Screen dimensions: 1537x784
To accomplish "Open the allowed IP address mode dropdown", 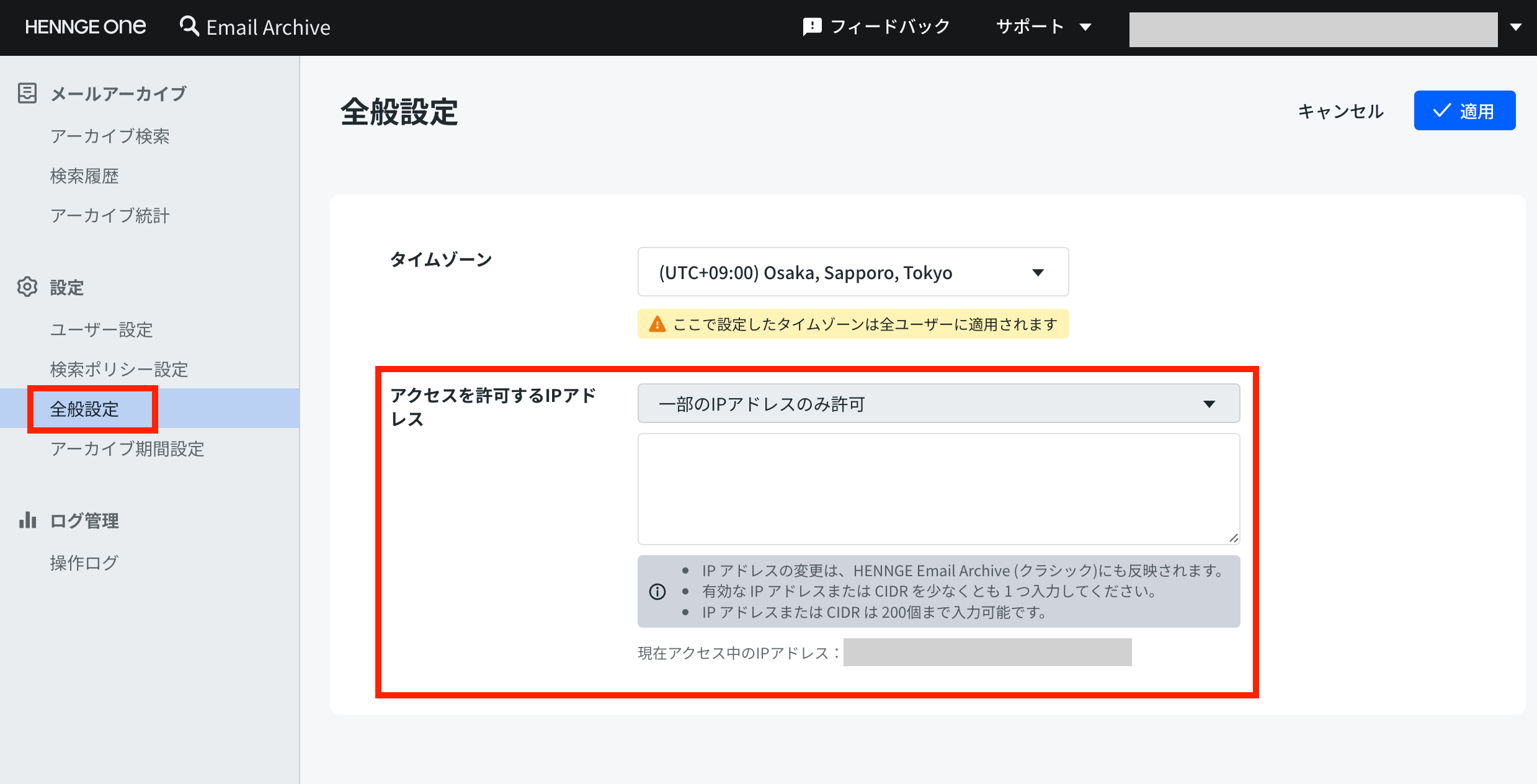I will pos(938,404).
